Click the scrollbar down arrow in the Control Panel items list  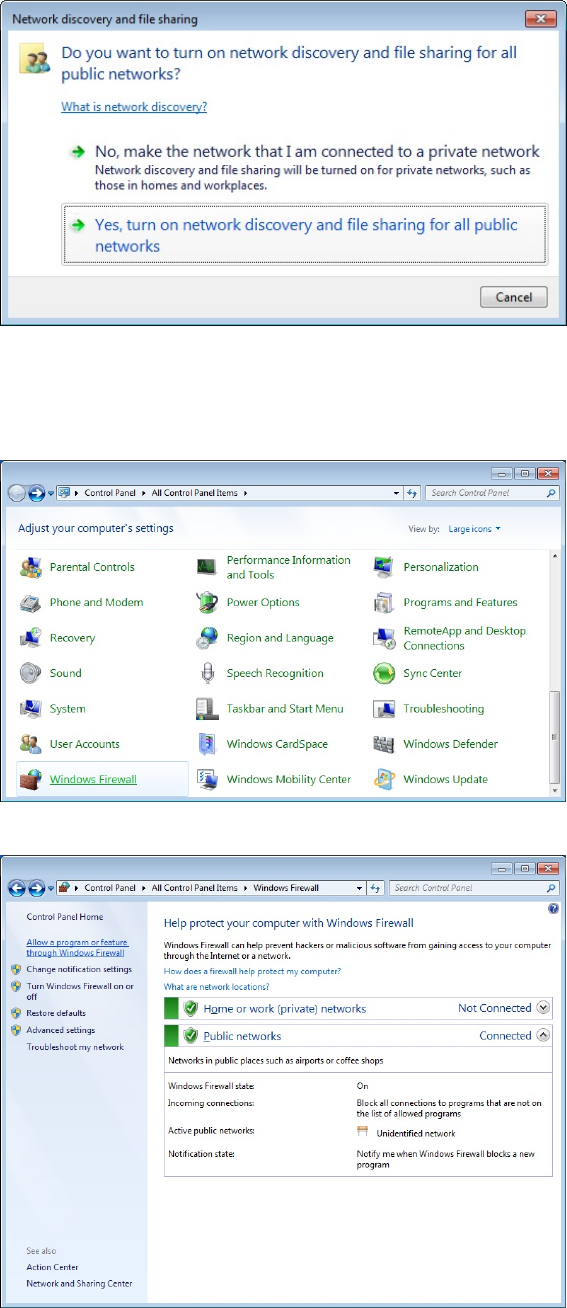(x=555, y=791)
